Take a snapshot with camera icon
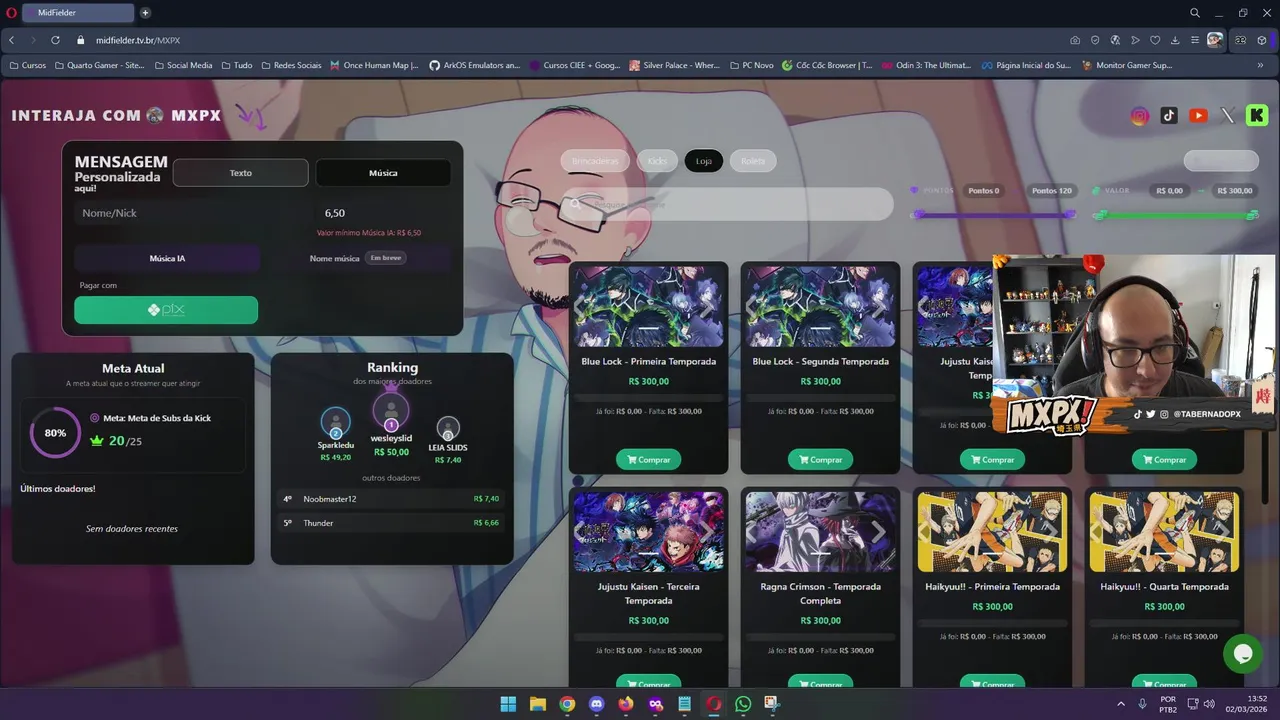1280x720 pixels. [x=1075, y=40]
